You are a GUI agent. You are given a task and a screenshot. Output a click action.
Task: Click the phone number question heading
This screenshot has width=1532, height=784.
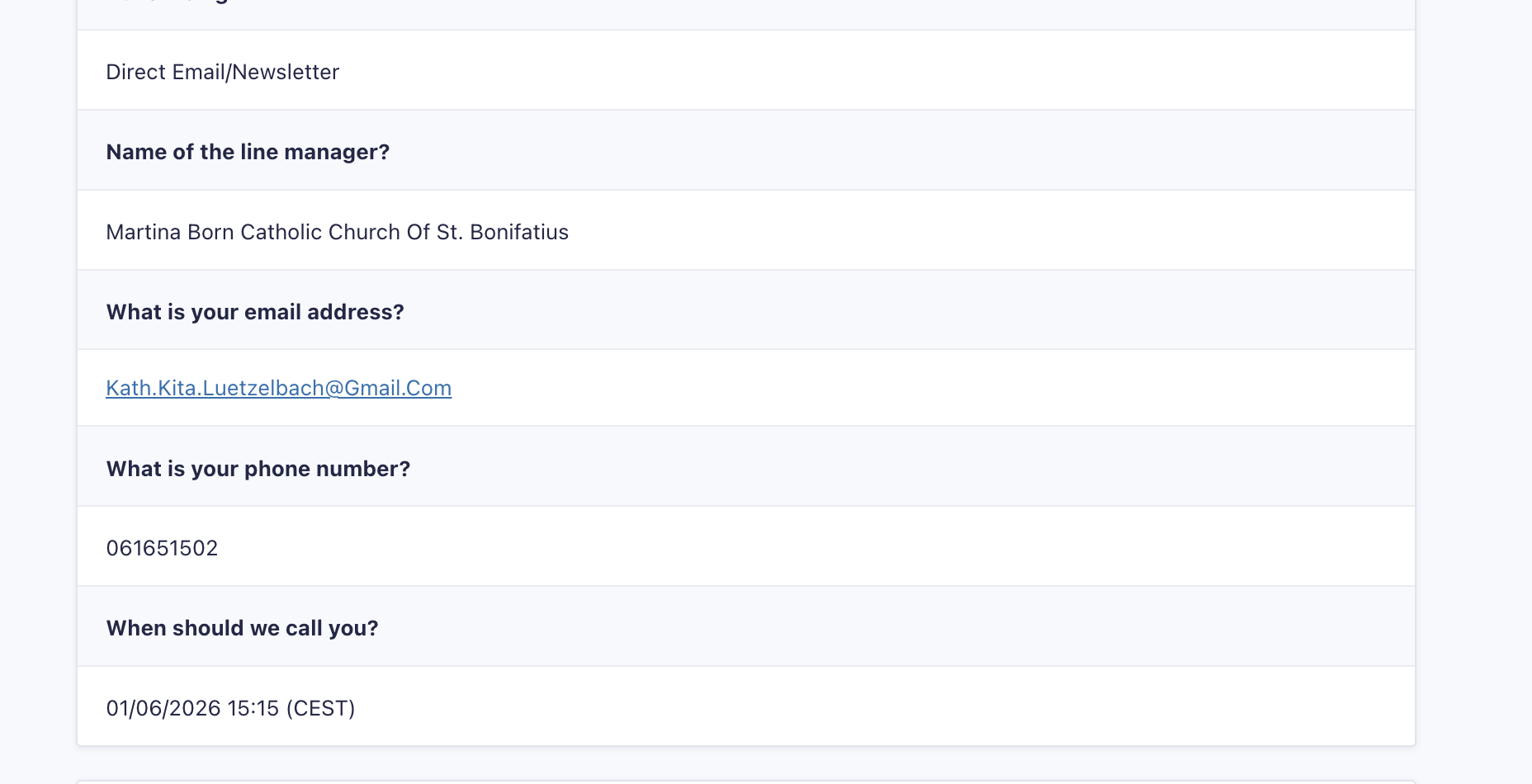click(258, 469)
